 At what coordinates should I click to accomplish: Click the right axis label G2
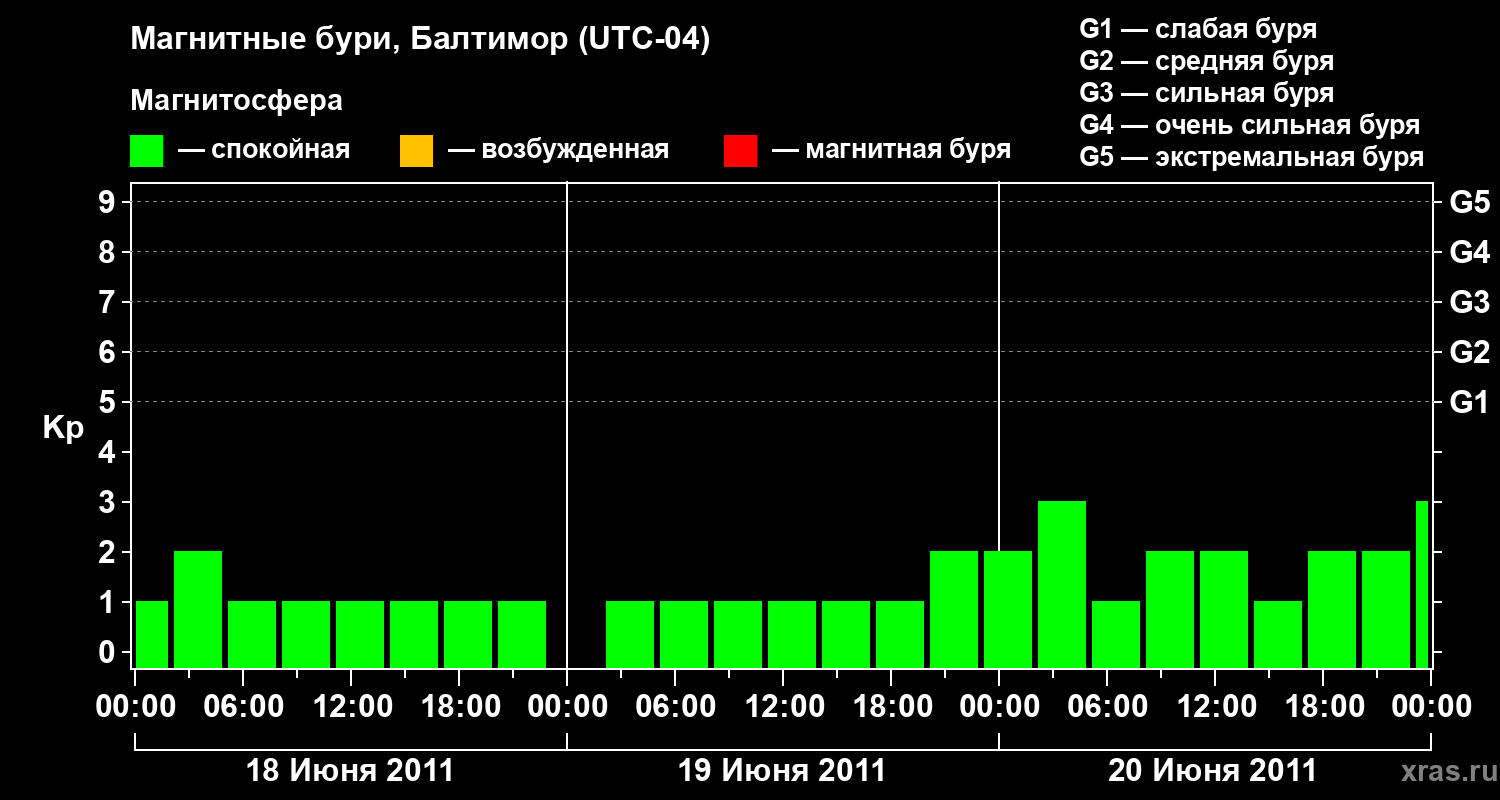tap(1469, 352)
